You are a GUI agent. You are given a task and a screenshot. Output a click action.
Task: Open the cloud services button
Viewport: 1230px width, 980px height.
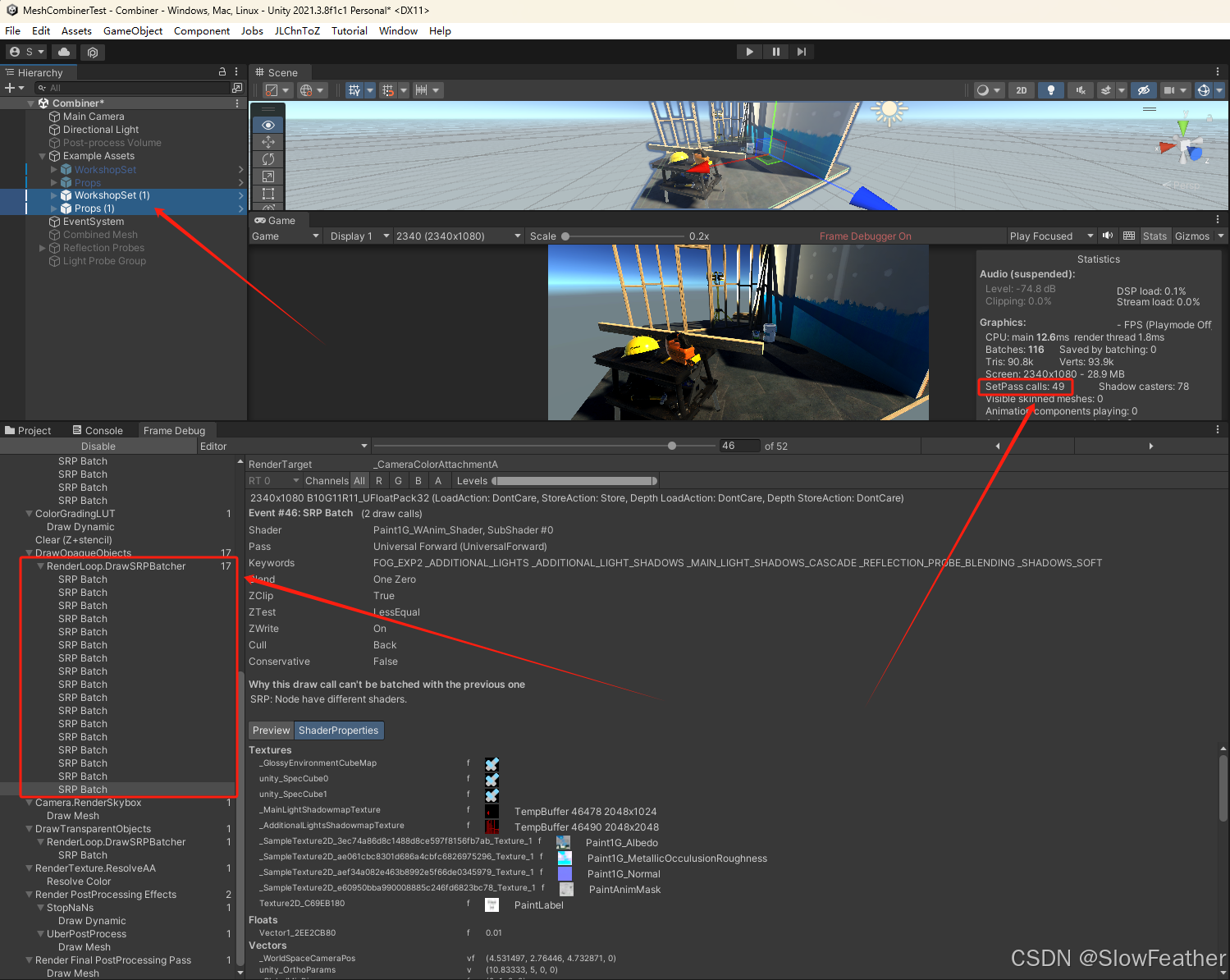point(64,52)
